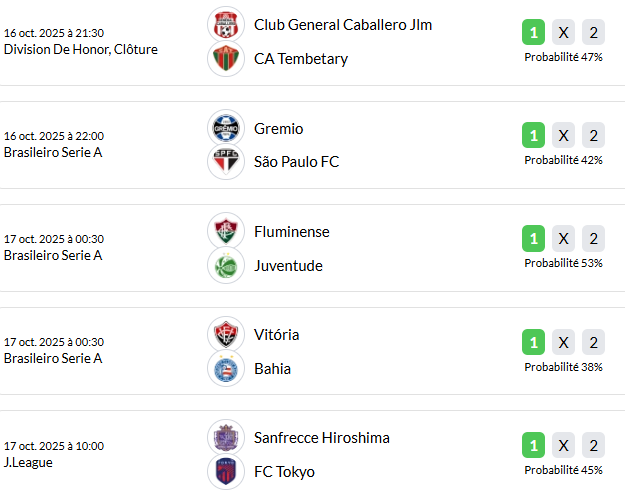Viewport: 625px width, 494px height.
Task: Select draw X for Gremio match
Action: (x=563, y=135)
